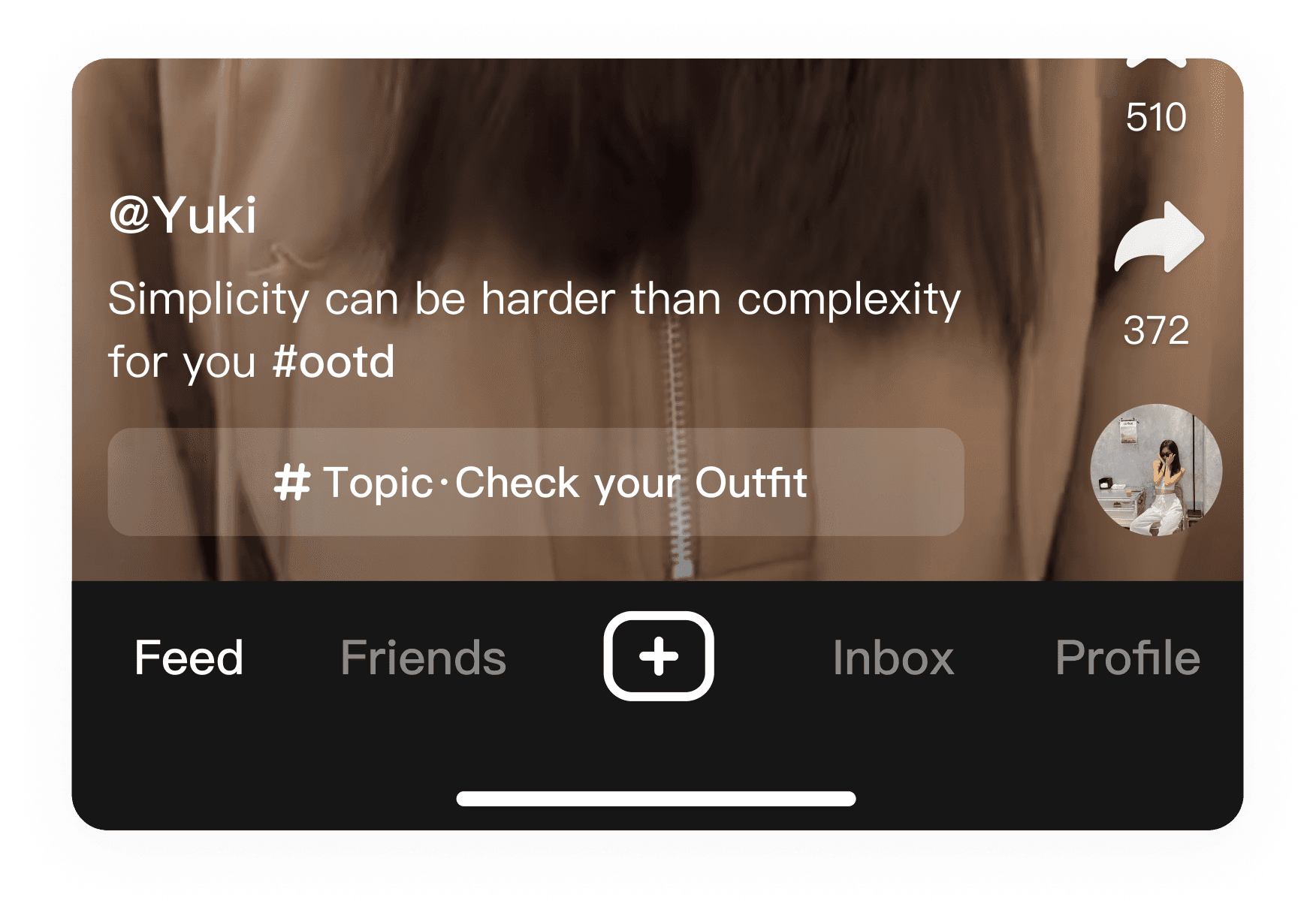Open the Topic·Check your Outfit banner
Viewport: 1316px width, 916px height.
point(536,482)
